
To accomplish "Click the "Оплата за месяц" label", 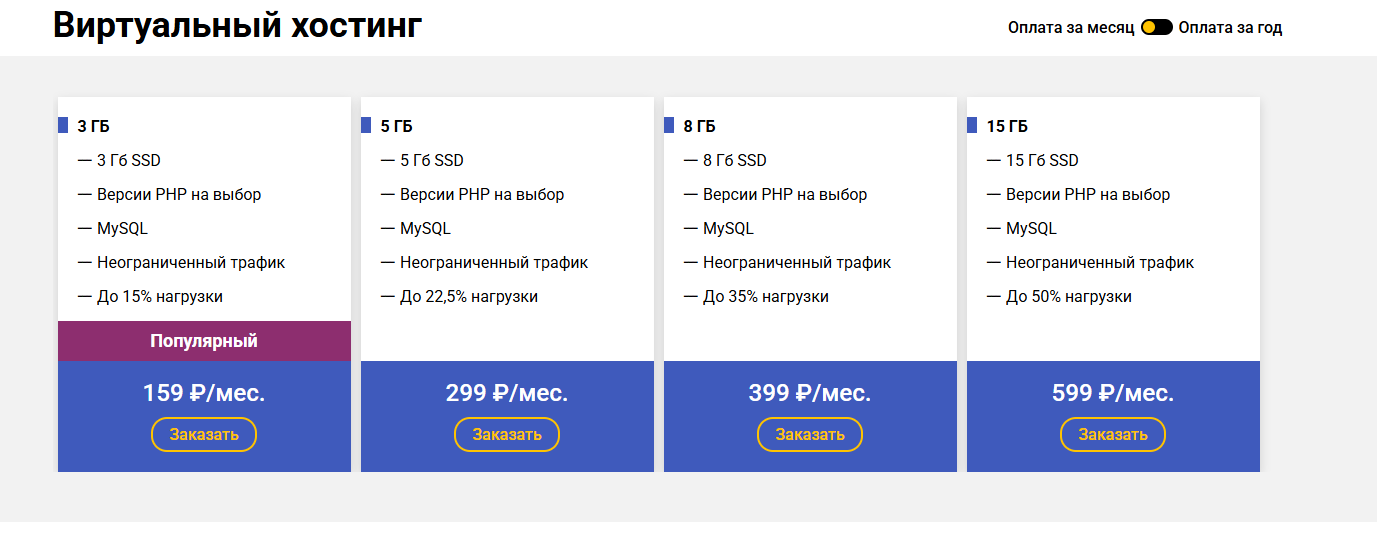I will tap(1070, 28).
